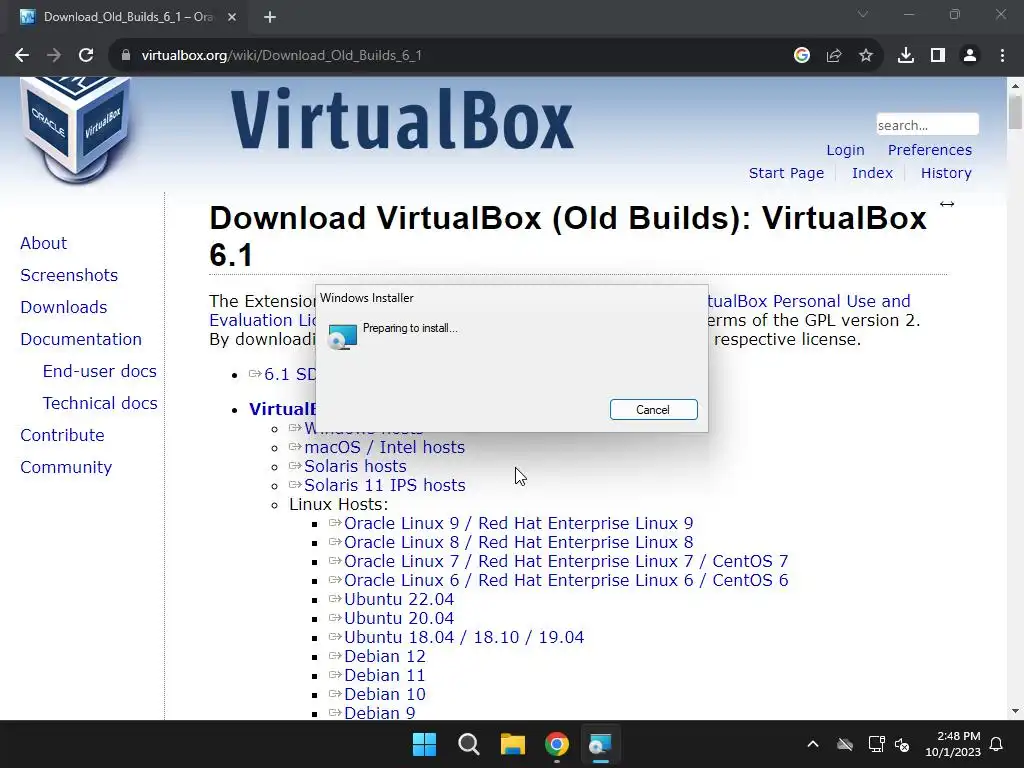Open the Evaluation License link
Screen dimensions: 1024x768
pyautogui.click(x=262, y=320)
